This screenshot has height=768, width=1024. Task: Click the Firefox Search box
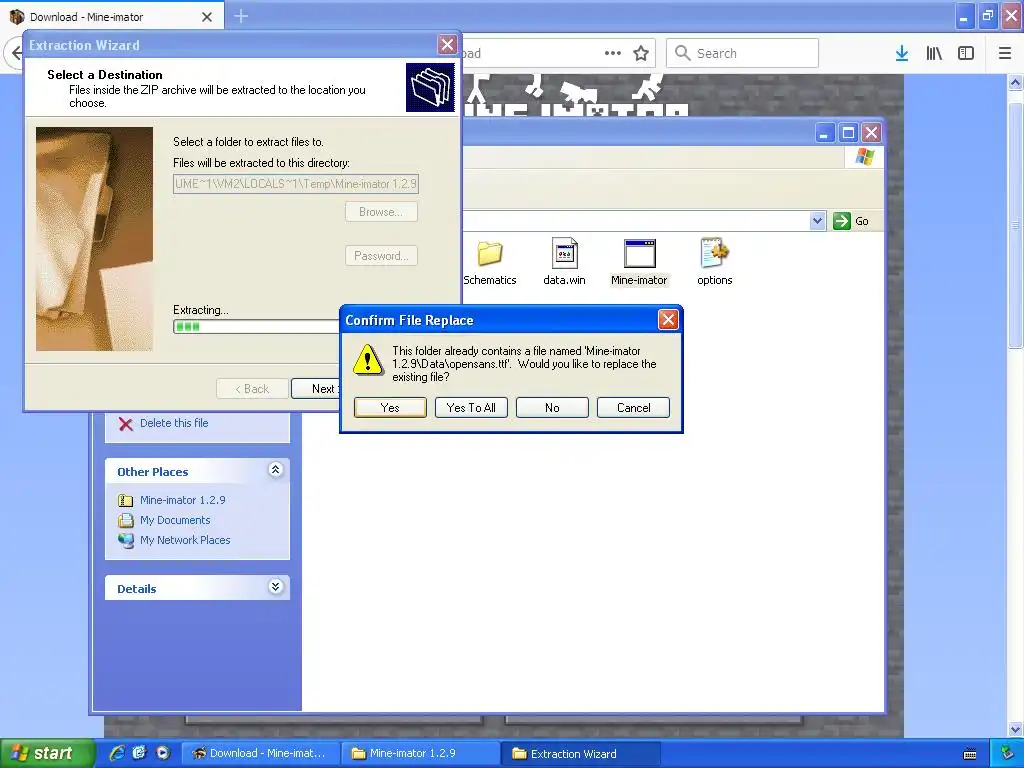(x=743, y=53)
